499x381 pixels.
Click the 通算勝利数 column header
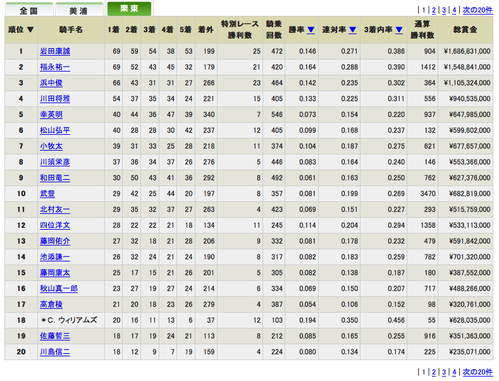(x=422, y=30)
